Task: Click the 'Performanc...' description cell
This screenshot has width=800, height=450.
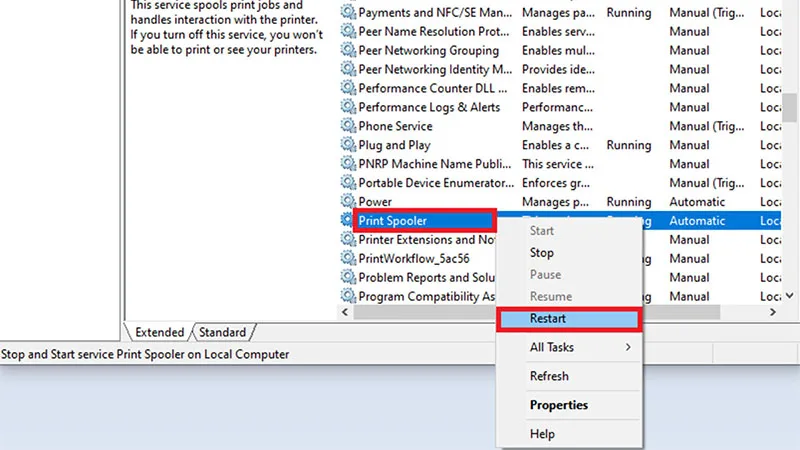Action: (557, 107)
